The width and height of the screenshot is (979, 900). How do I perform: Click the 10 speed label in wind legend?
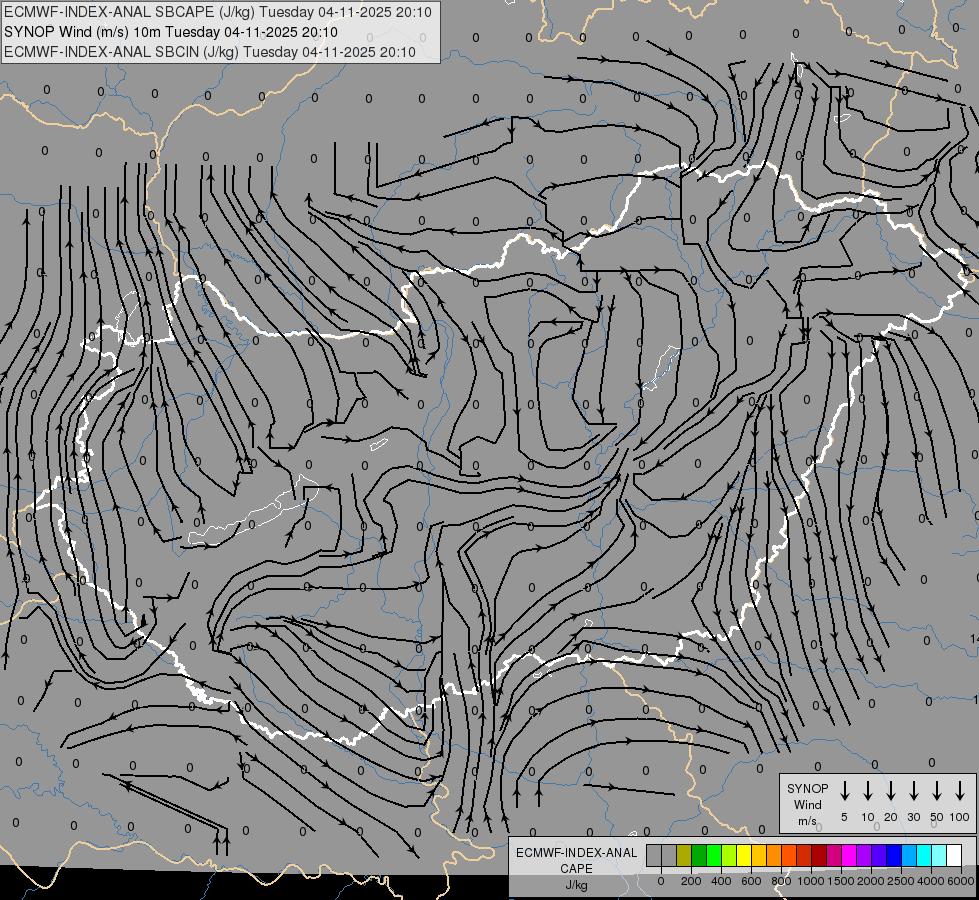(x=868, y=817)
